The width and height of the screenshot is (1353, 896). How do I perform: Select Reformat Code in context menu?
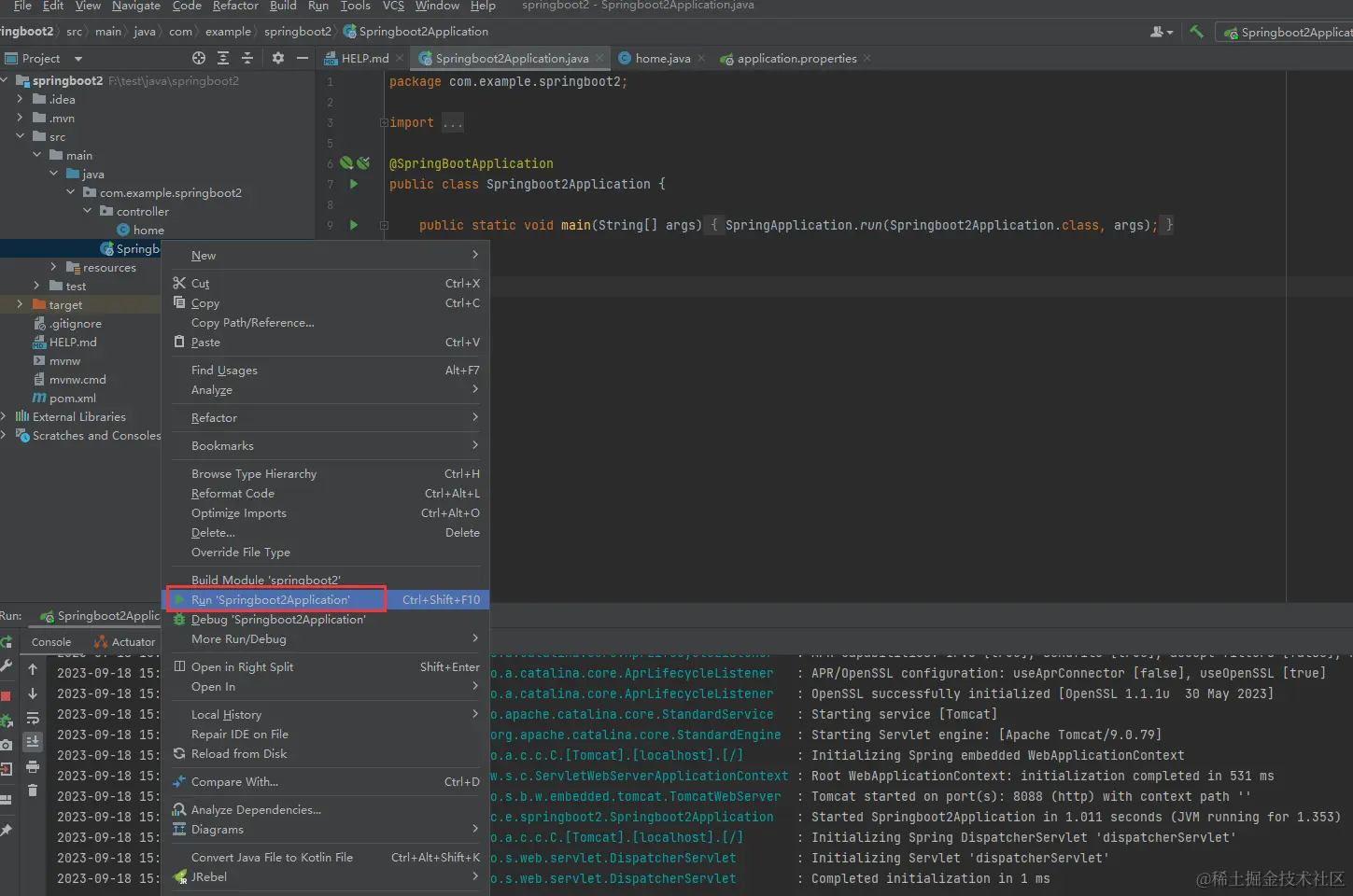[233, 494]
